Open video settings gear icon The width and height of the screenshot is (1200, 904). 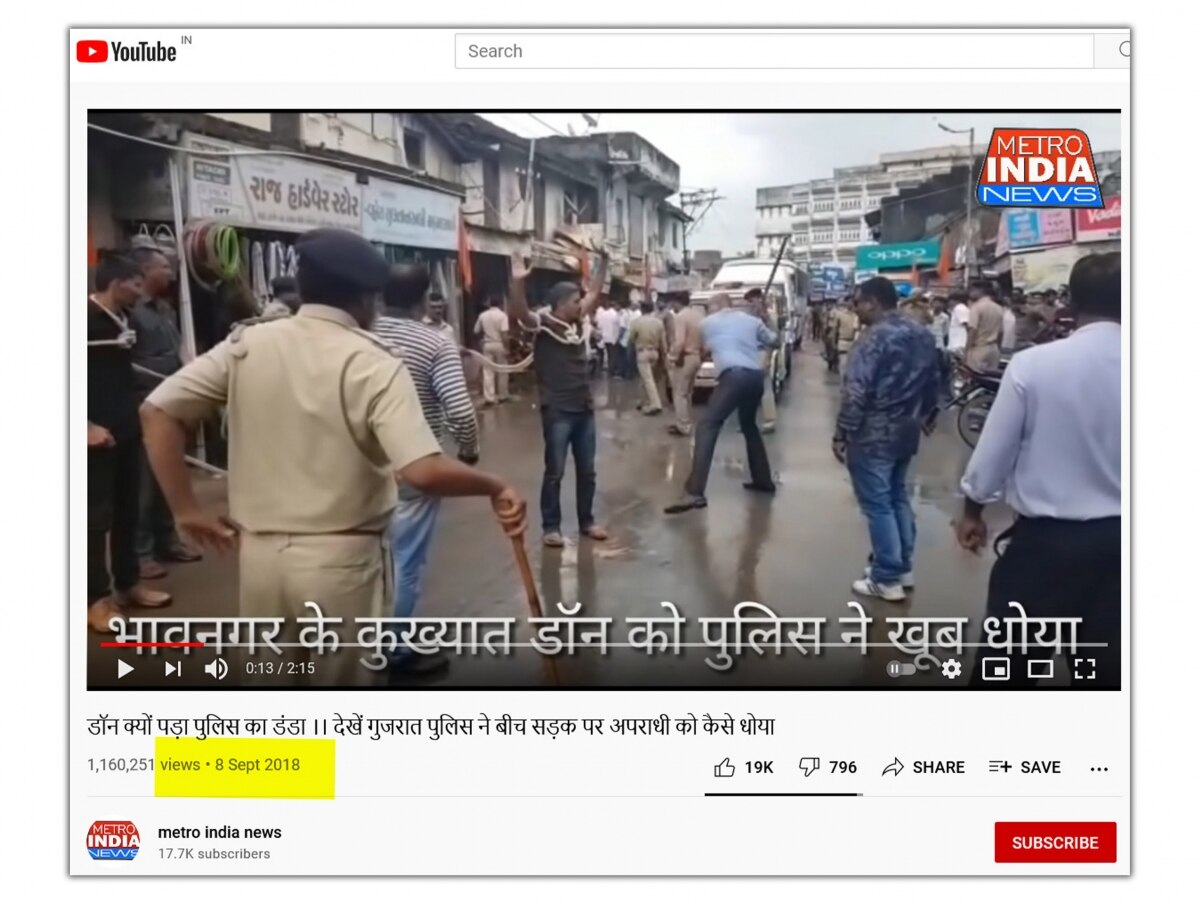(x=951, y=669)
